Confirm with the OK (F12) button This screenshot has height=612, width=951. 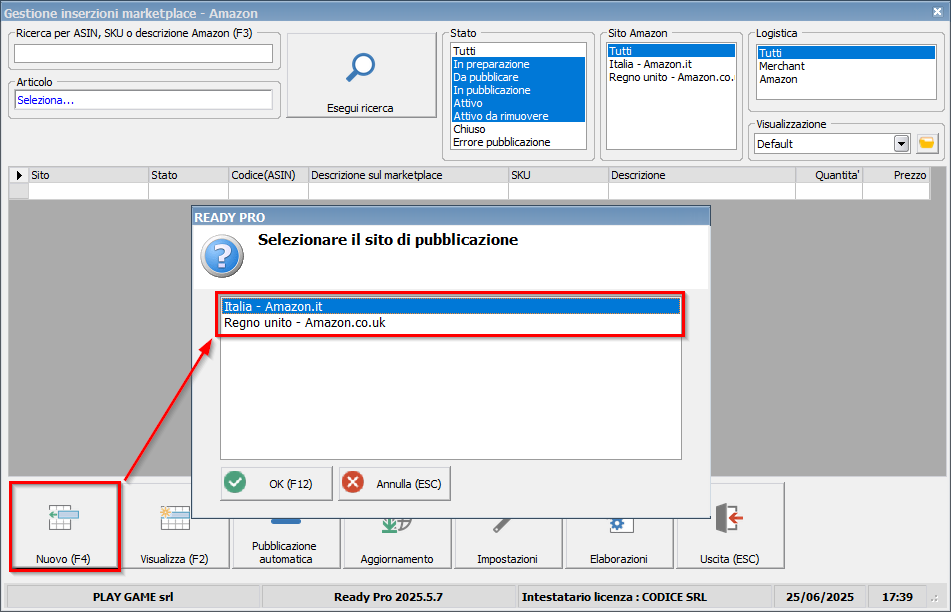click(277, 483)
